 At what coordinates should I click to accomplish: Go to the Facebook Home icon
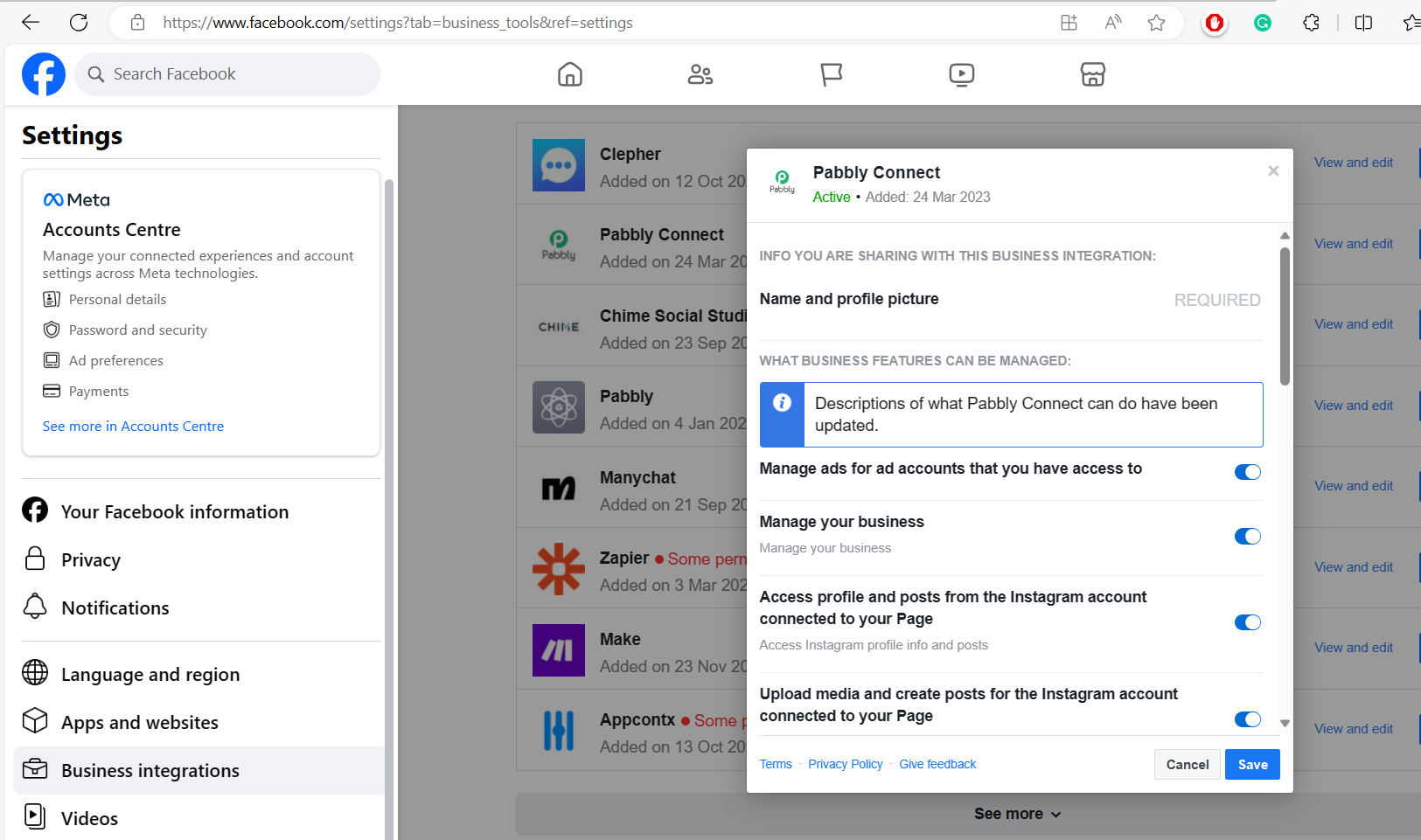(570, 74)
